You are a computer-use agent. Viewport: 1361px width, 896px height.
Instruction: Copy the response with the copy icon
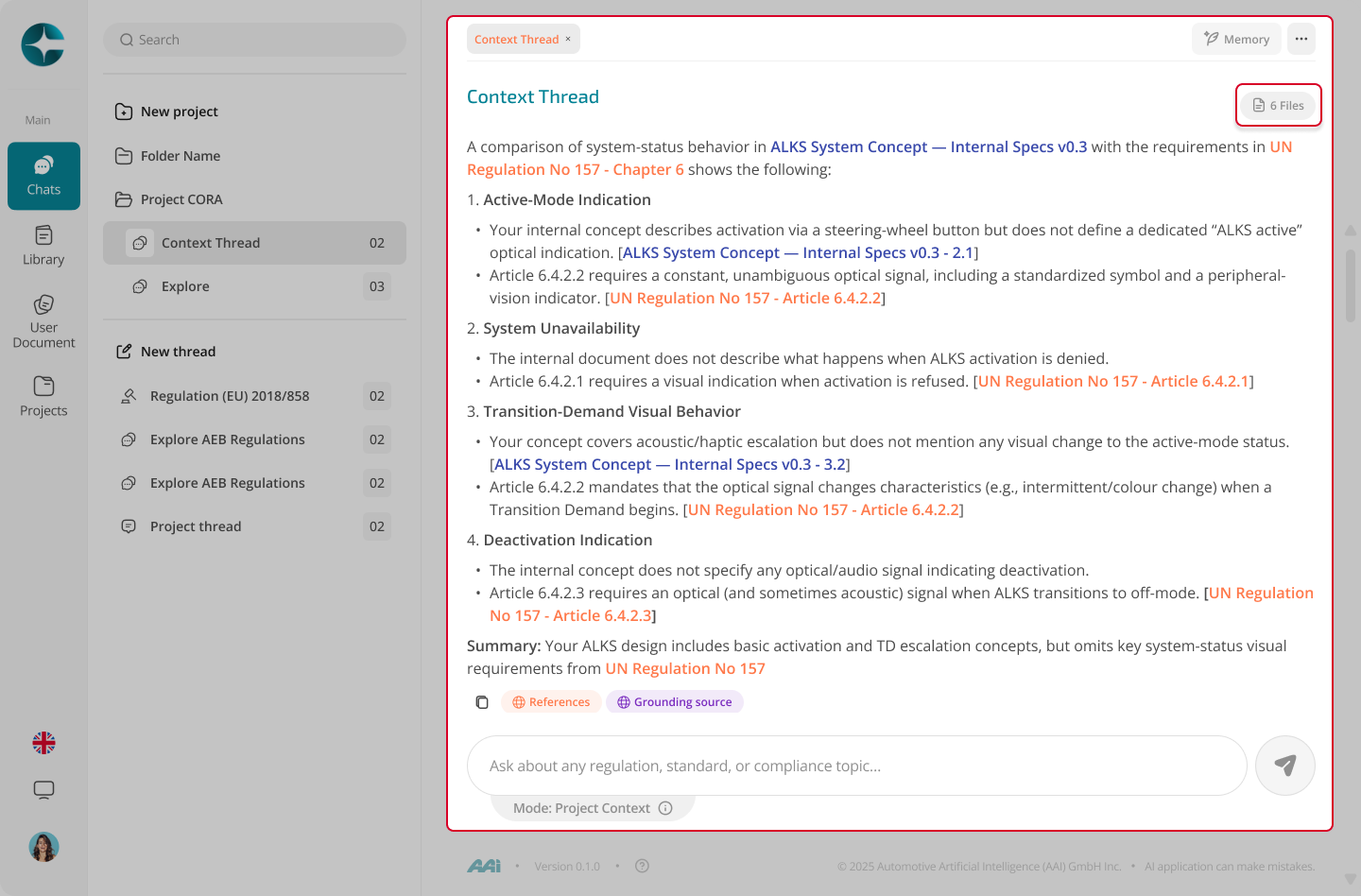pyautogui.click(x=482, y=702)
